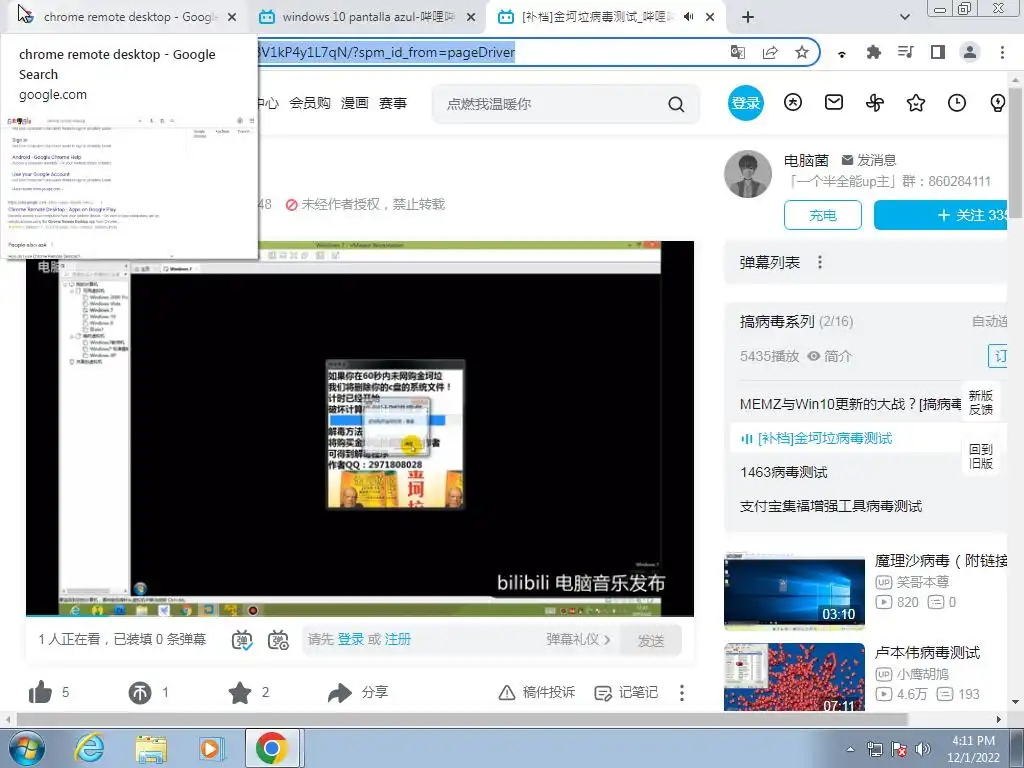Click the 充电 button
The height and width of the screenshot is (768, 1024).
pyautogui.click(x=823, y=215)
